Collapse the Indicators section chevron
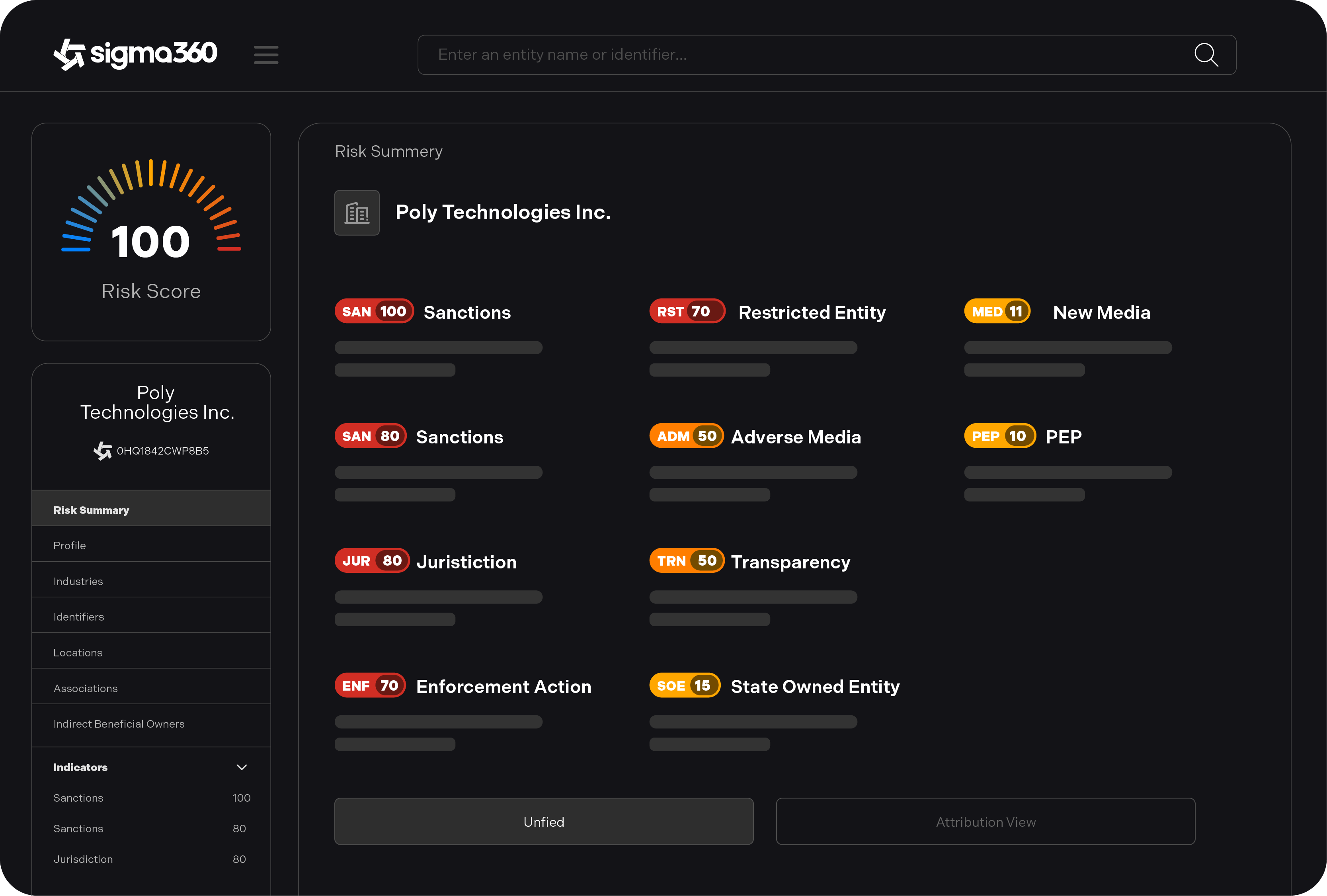Image resolution: width=1327 pixels, height=896 pixels. pos(242,767)
